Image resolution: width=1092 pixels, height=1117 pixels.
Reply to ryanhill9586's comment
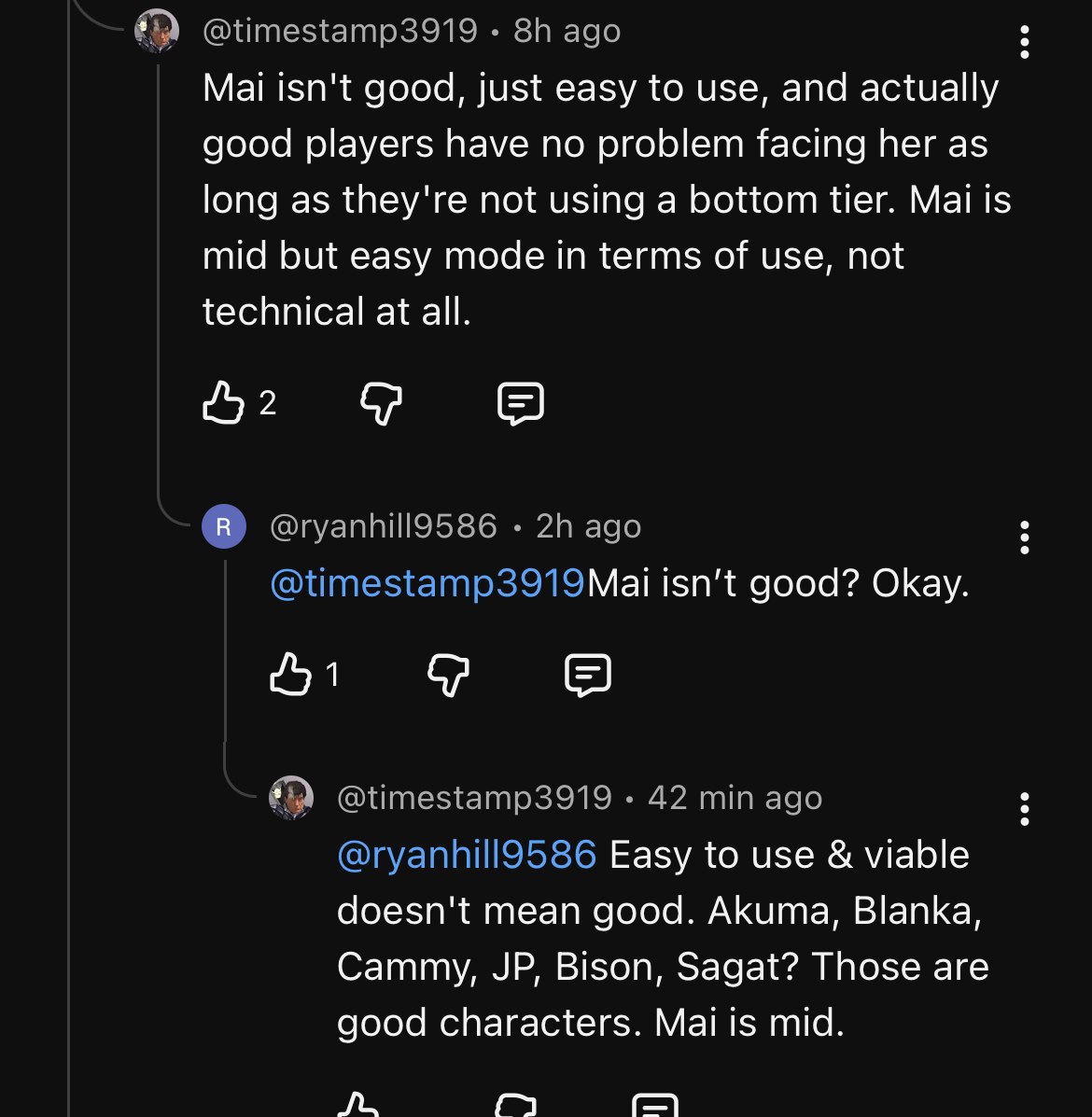[588, 674]
